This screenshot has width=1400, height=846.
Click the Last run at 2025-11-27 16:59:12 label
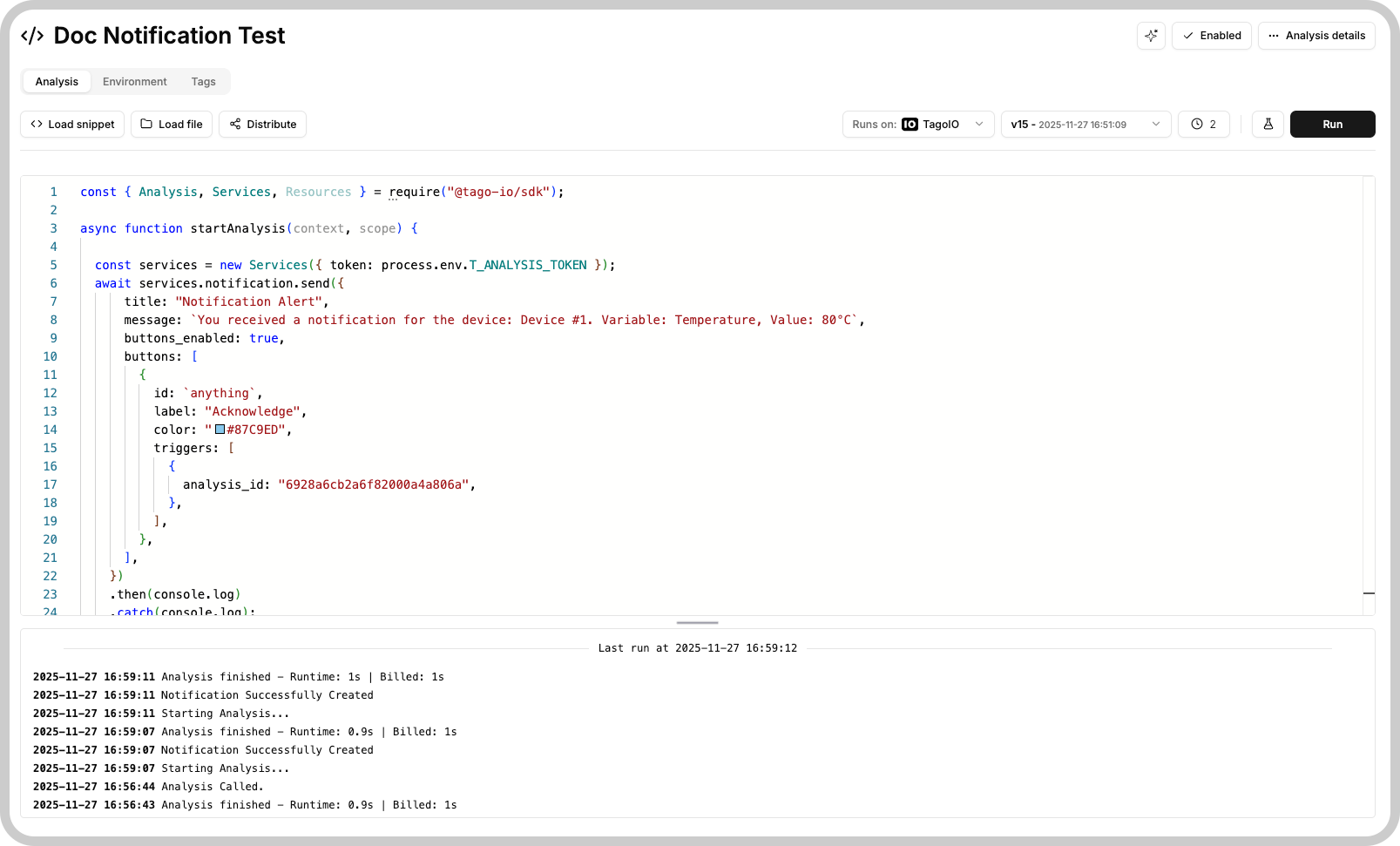[698, 648]
